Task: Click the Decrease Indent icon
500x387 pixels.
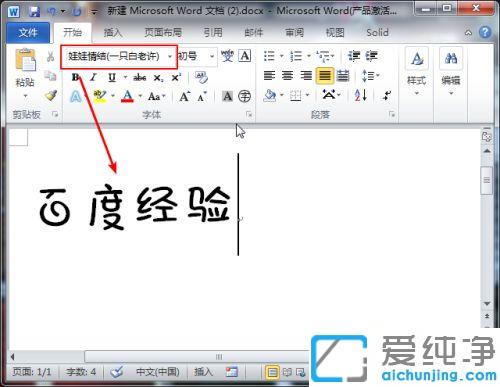Action: [354, 56]
